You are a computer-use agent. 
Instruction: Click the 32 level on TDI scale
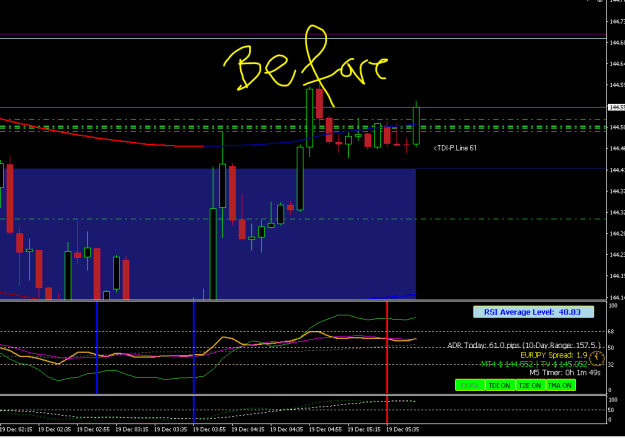[x=611, y=364]
